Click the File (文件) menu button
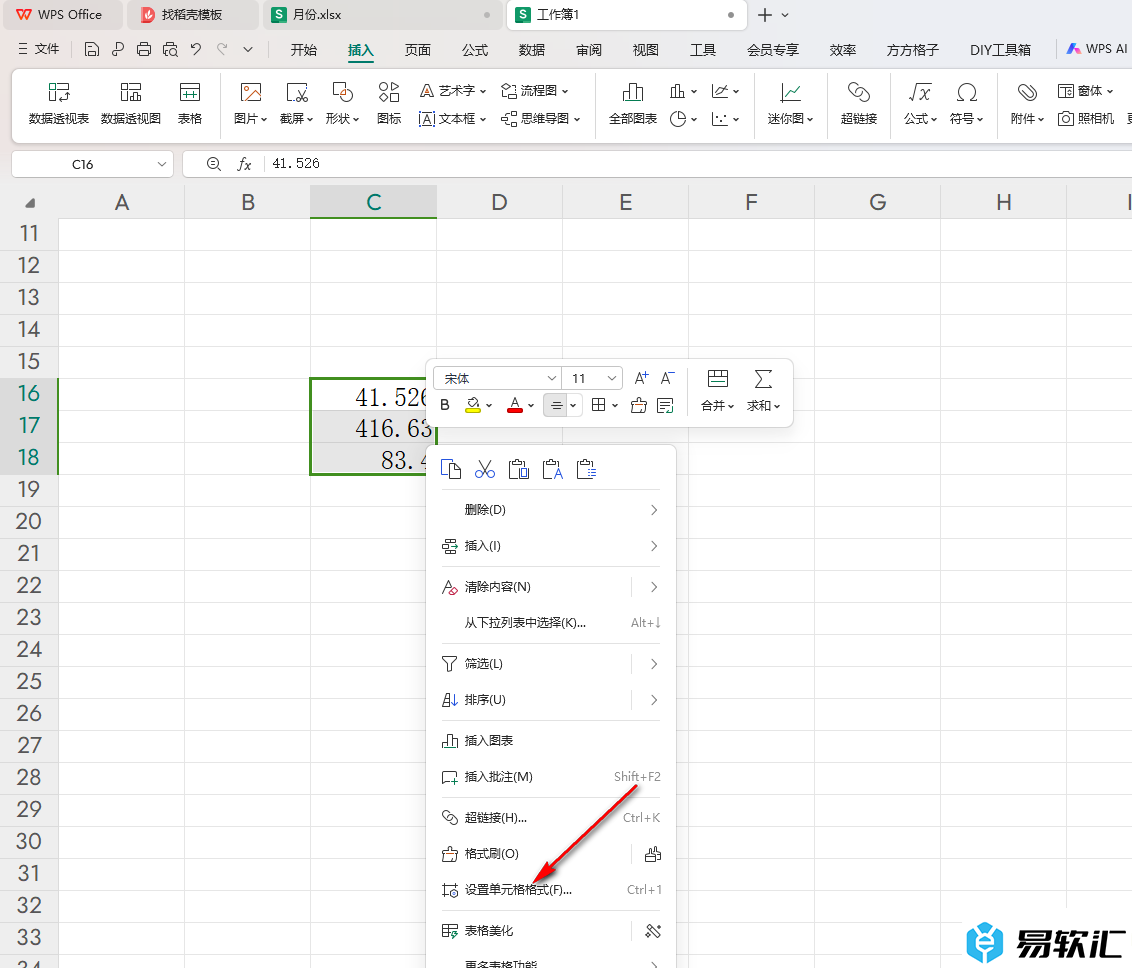1132x968 pixels. [39, 49]
